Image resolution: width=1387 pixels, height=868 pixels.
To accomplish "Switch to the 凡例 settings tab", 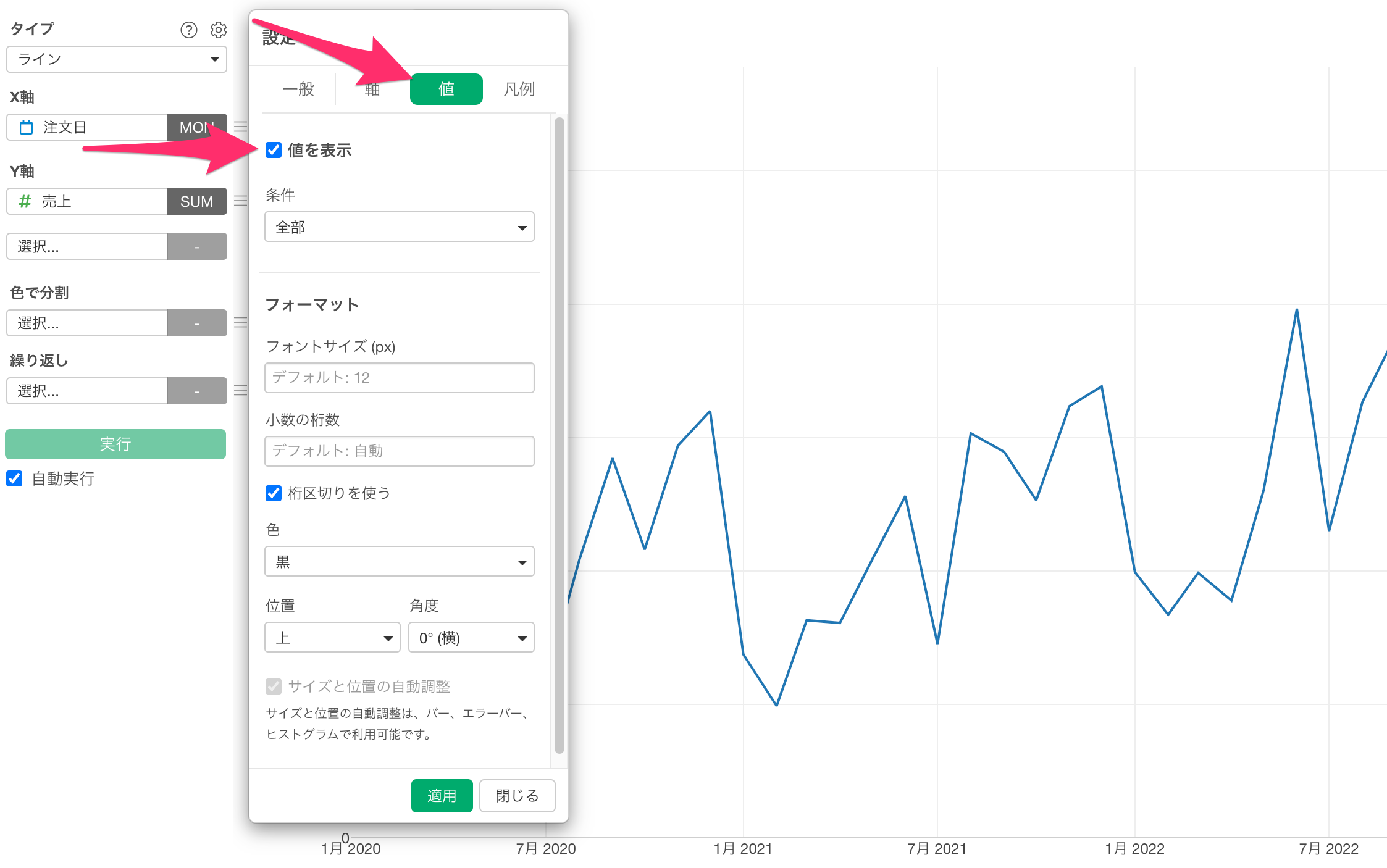I will click(519, 90).
